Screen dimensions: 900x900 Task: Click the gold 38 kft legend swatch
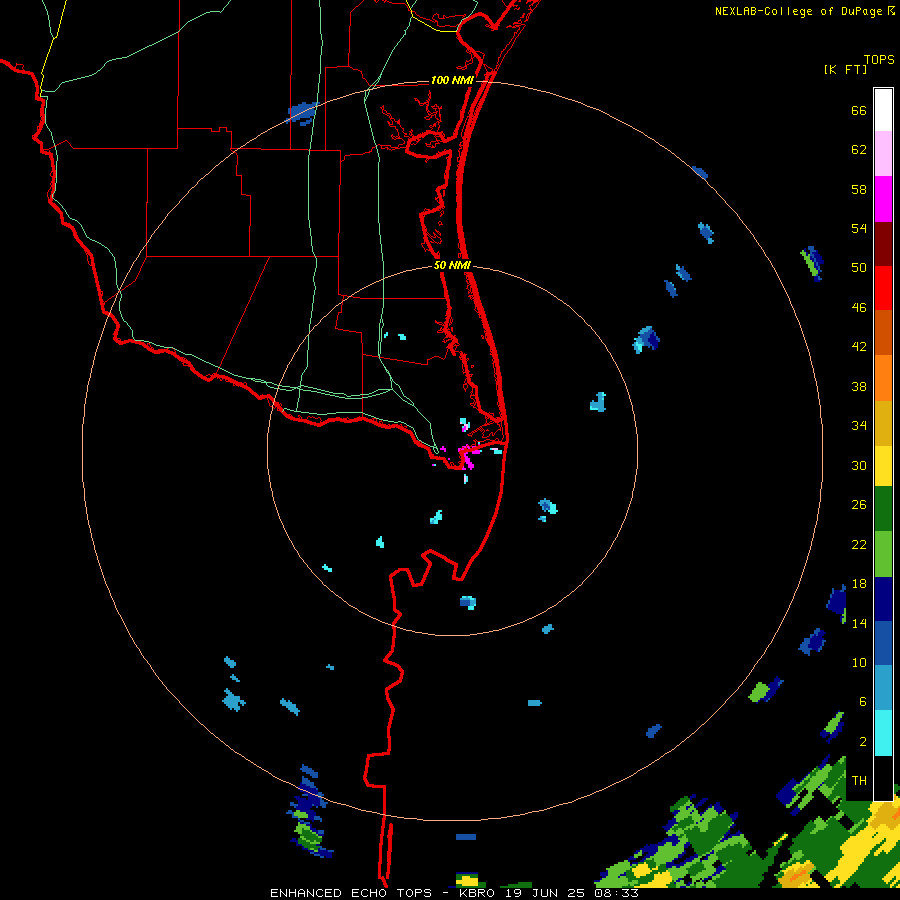[883, 423]
